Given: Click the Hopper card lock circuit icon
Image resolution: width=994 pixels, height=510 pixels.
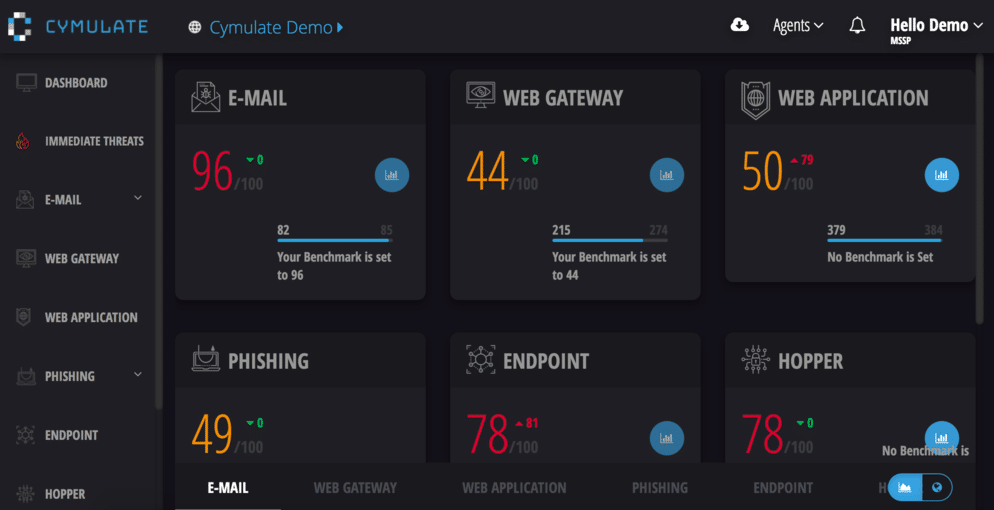Looking at the screenshot, I should pyautogui.click(x=754, y=359).
